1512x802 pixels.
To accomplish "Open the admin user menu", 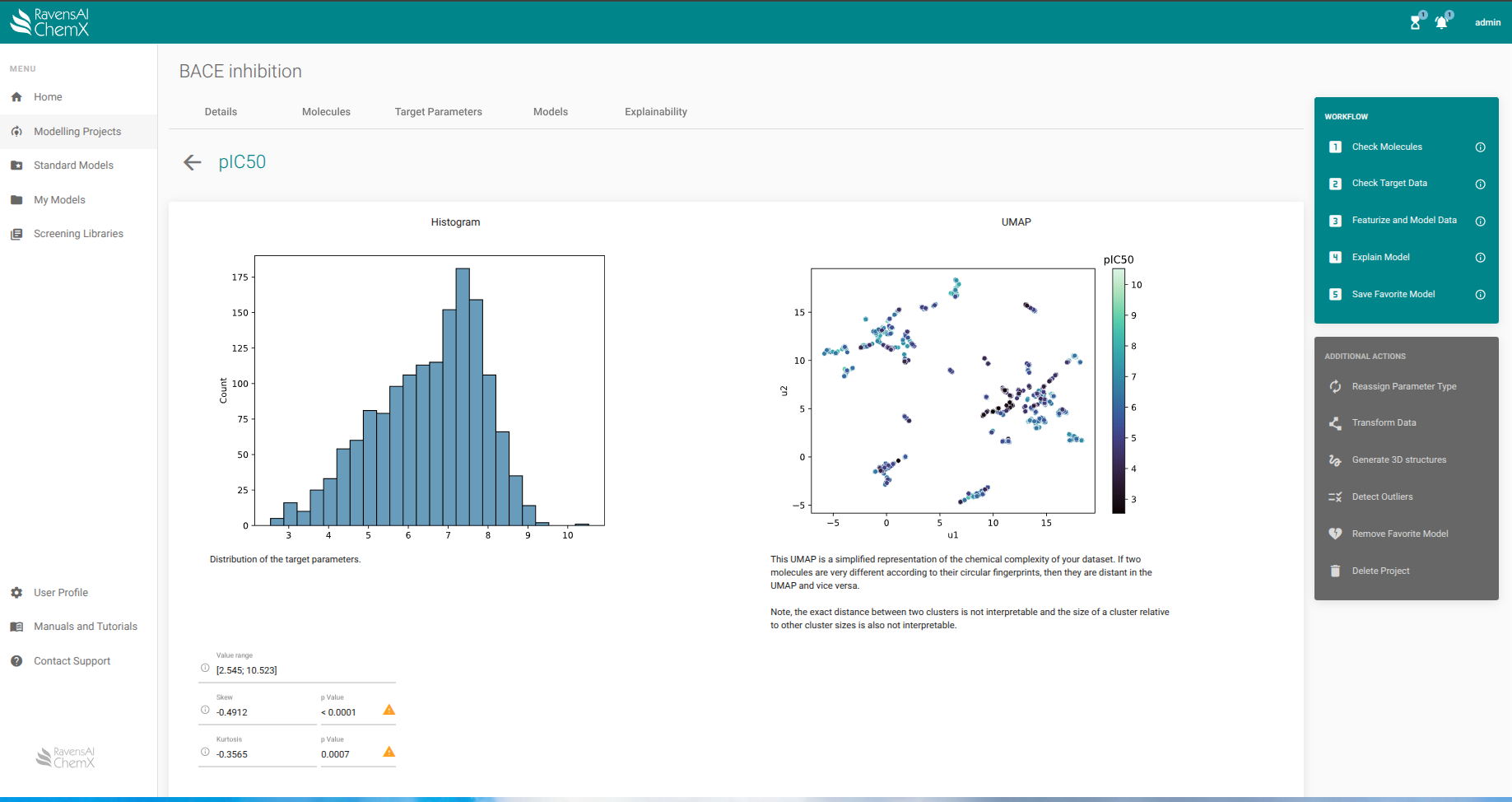I will click(x=1487, y=22).
